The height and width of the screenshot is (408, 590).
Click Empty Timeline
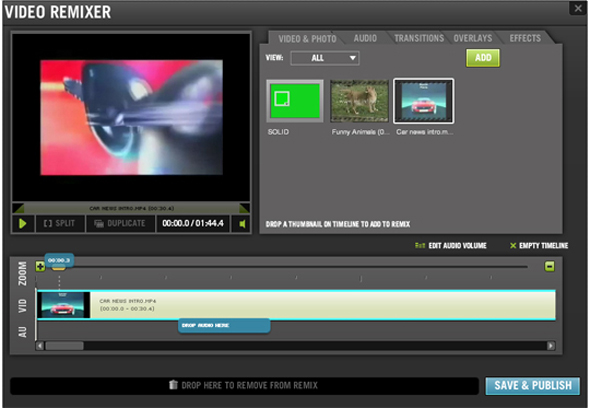pyautogui.click(x=539, y=246)
